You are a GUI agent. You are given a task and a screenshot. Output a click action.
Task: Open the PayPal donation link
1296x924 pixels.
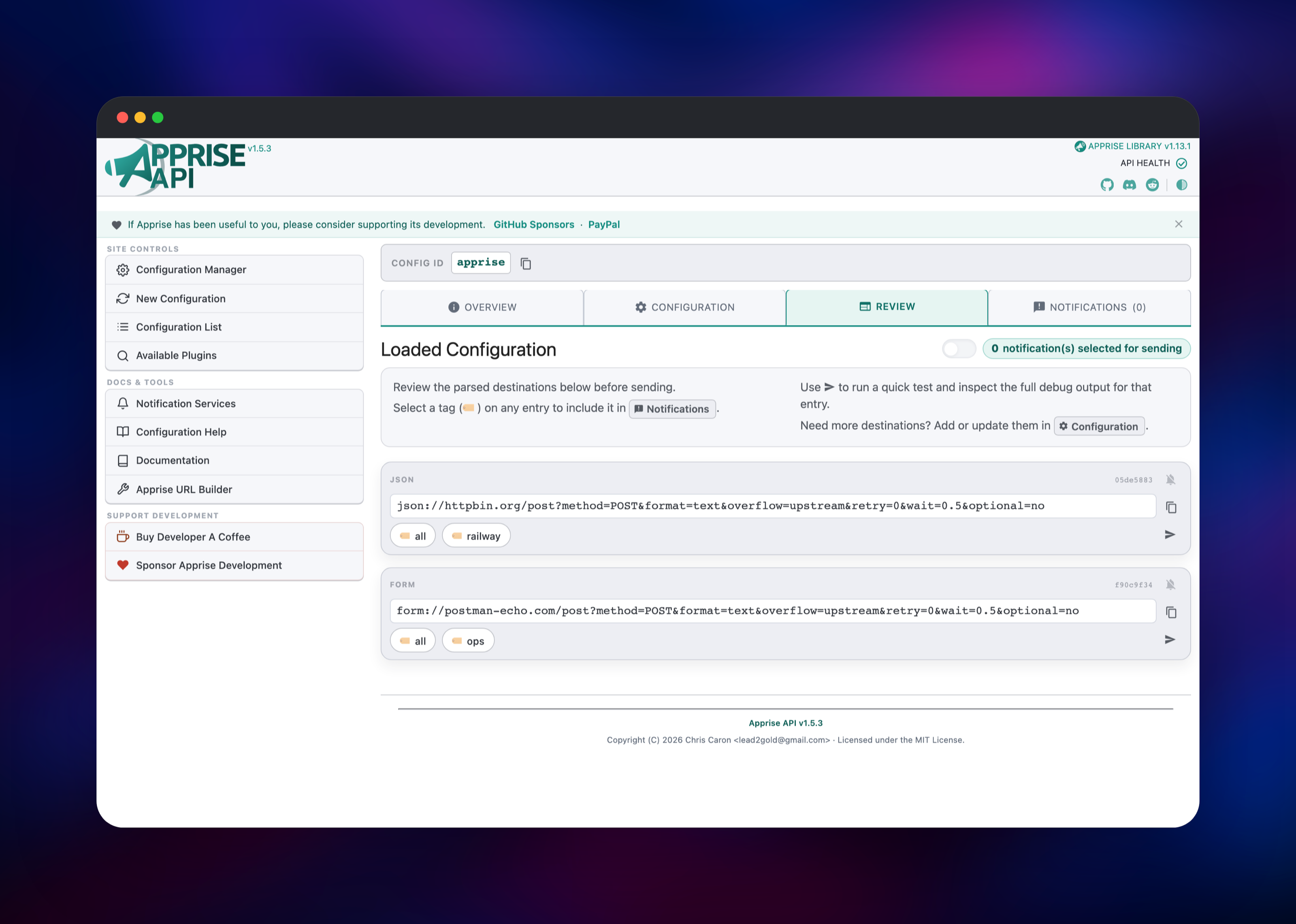pyautogui.click(x=604, y=225)
